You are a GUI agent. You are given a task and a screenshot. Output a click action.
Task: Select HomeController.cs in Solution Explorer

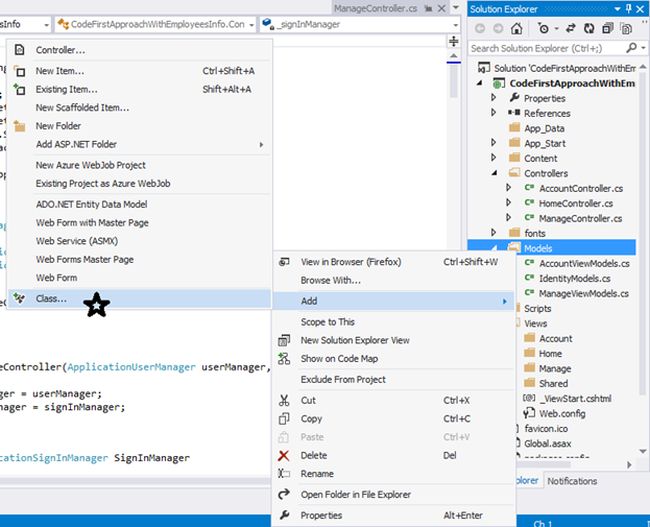[x=576, y=203]
